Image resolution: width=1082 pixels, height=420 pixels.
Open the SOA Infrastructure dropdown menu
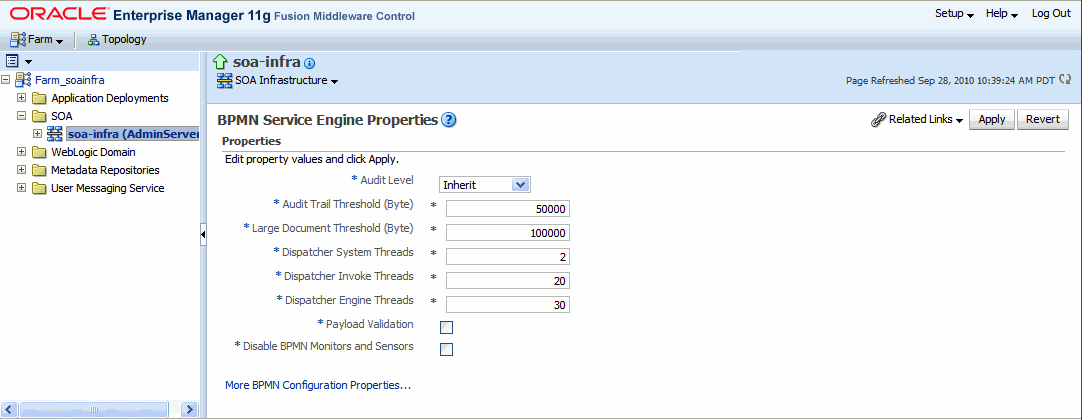tap(286, 81)
